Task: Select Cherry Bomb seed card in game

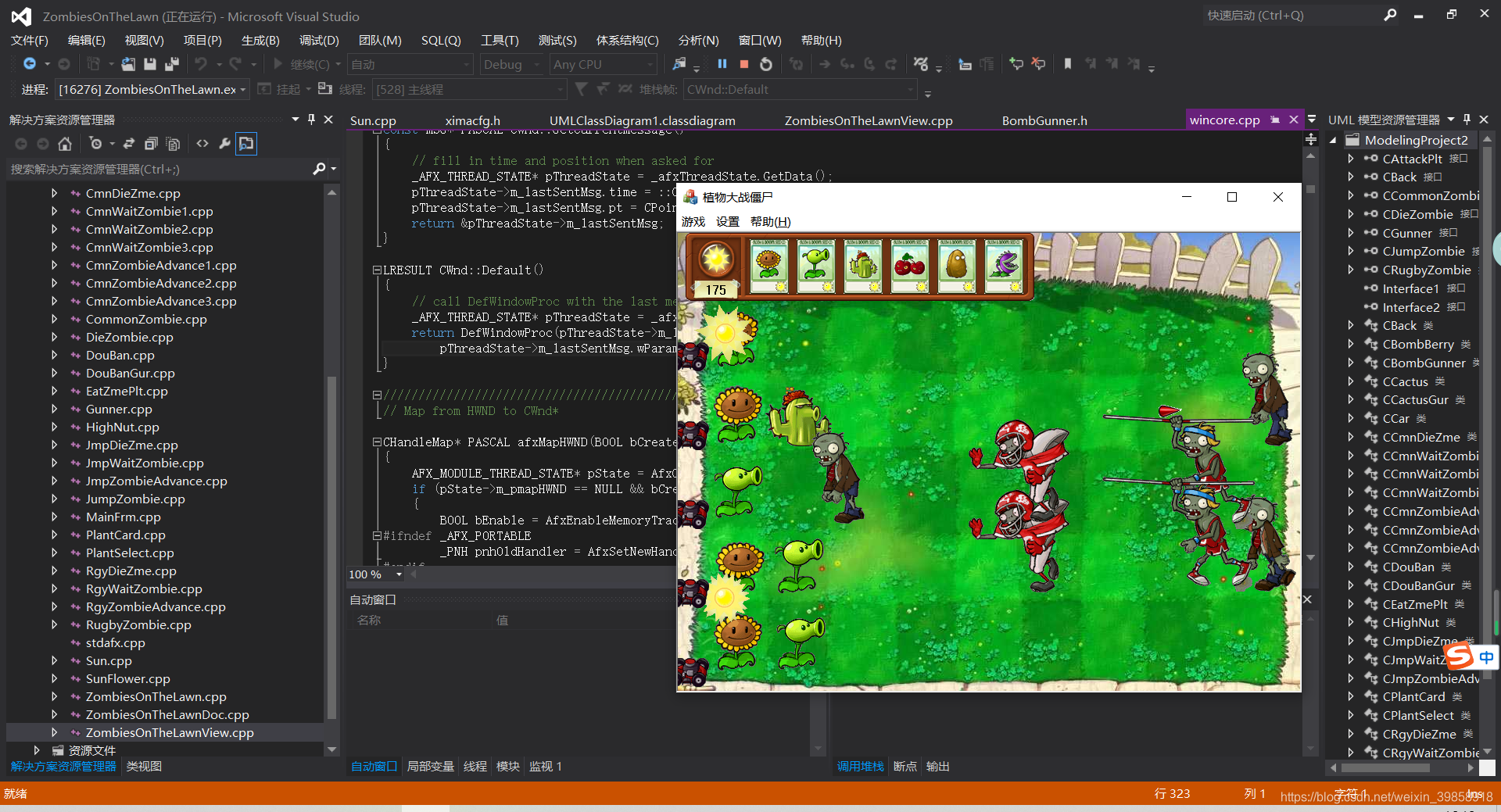Action: (x=910, y=266)
